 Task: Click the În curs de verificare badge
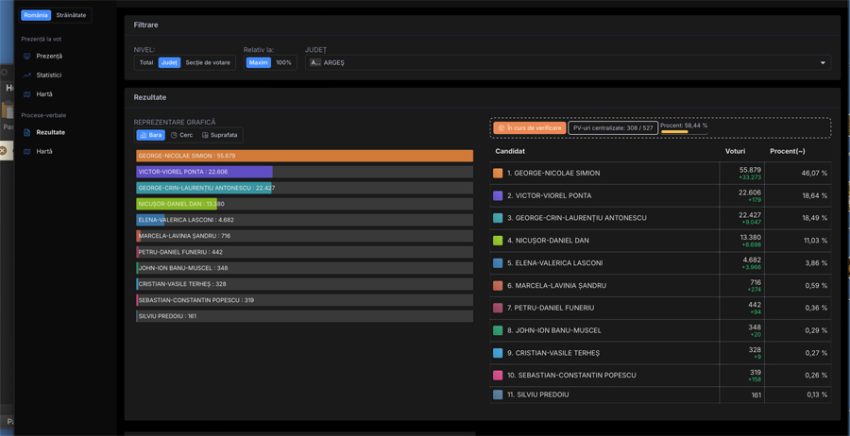(529, 128)
